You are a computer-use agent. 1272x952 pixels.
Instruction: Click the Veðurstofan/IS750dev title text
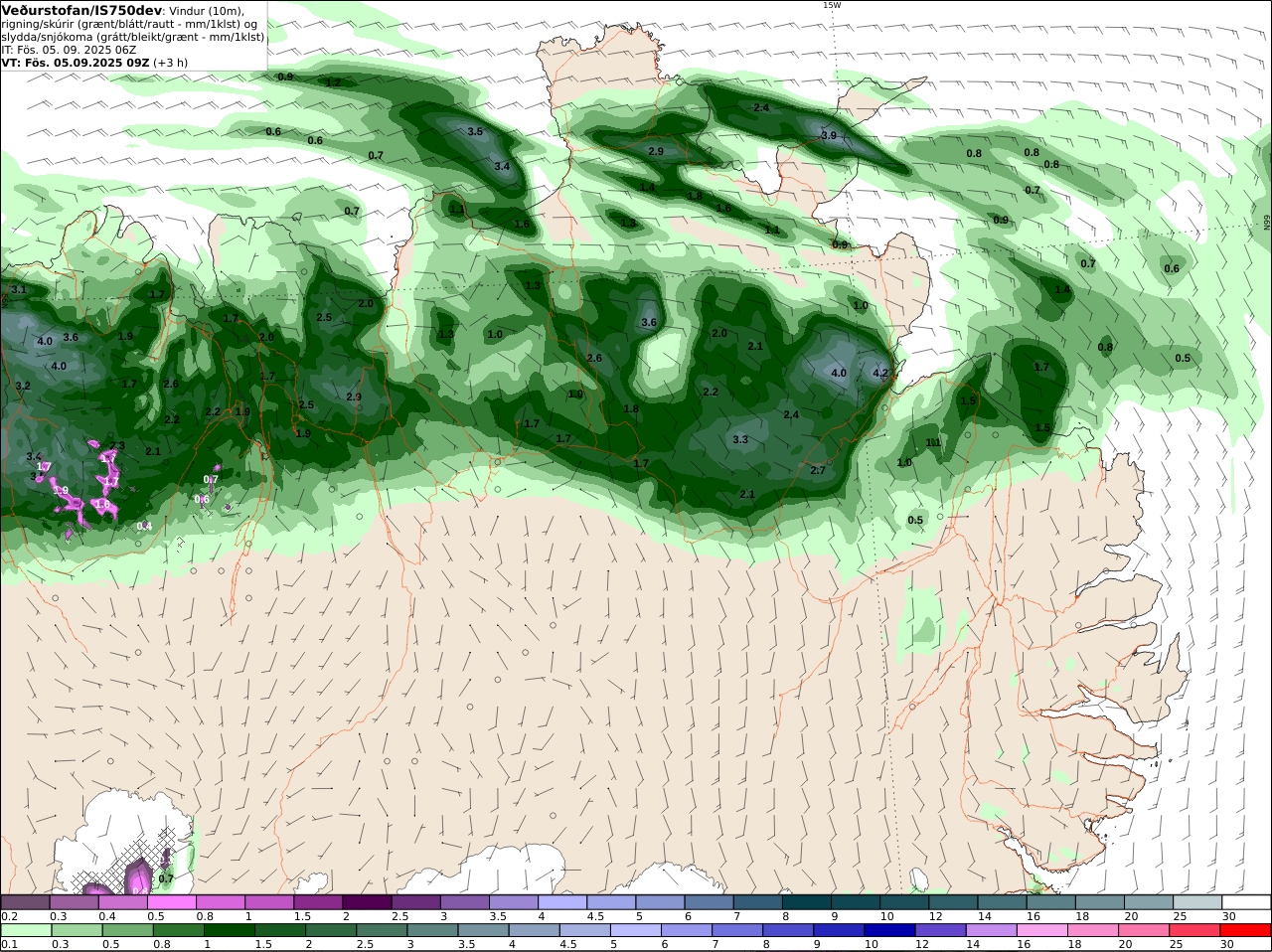pos(80,10)
